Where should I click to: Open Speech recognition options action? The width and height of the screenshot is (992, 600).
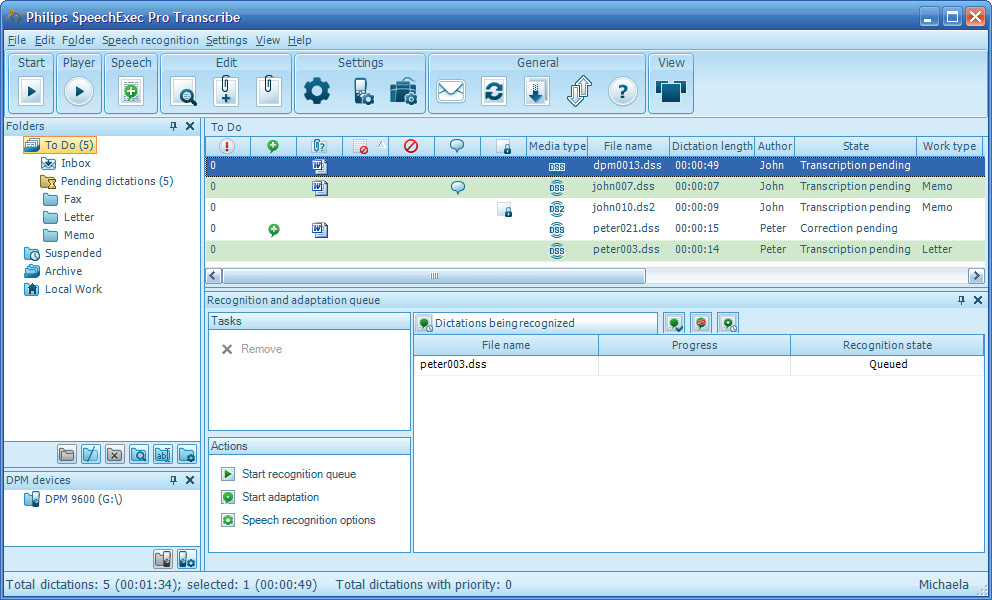tap(298, 520)
